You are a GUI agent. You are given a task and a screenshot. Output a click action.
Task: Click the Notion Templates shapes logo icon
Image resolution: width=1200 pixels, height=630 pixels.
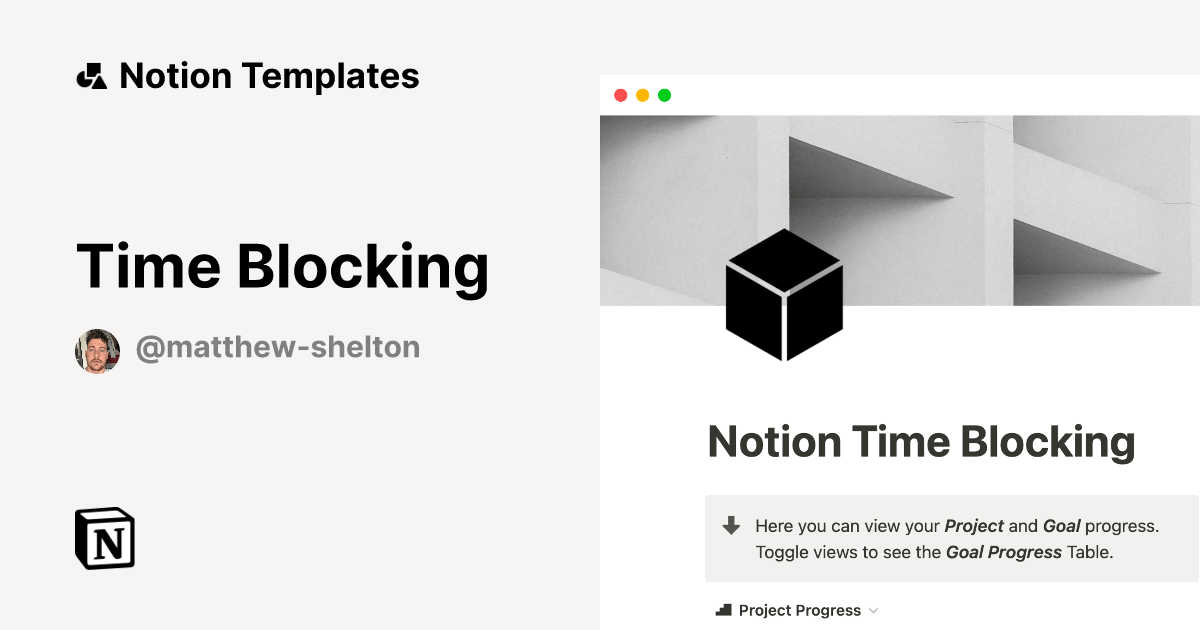pos(91,76)
